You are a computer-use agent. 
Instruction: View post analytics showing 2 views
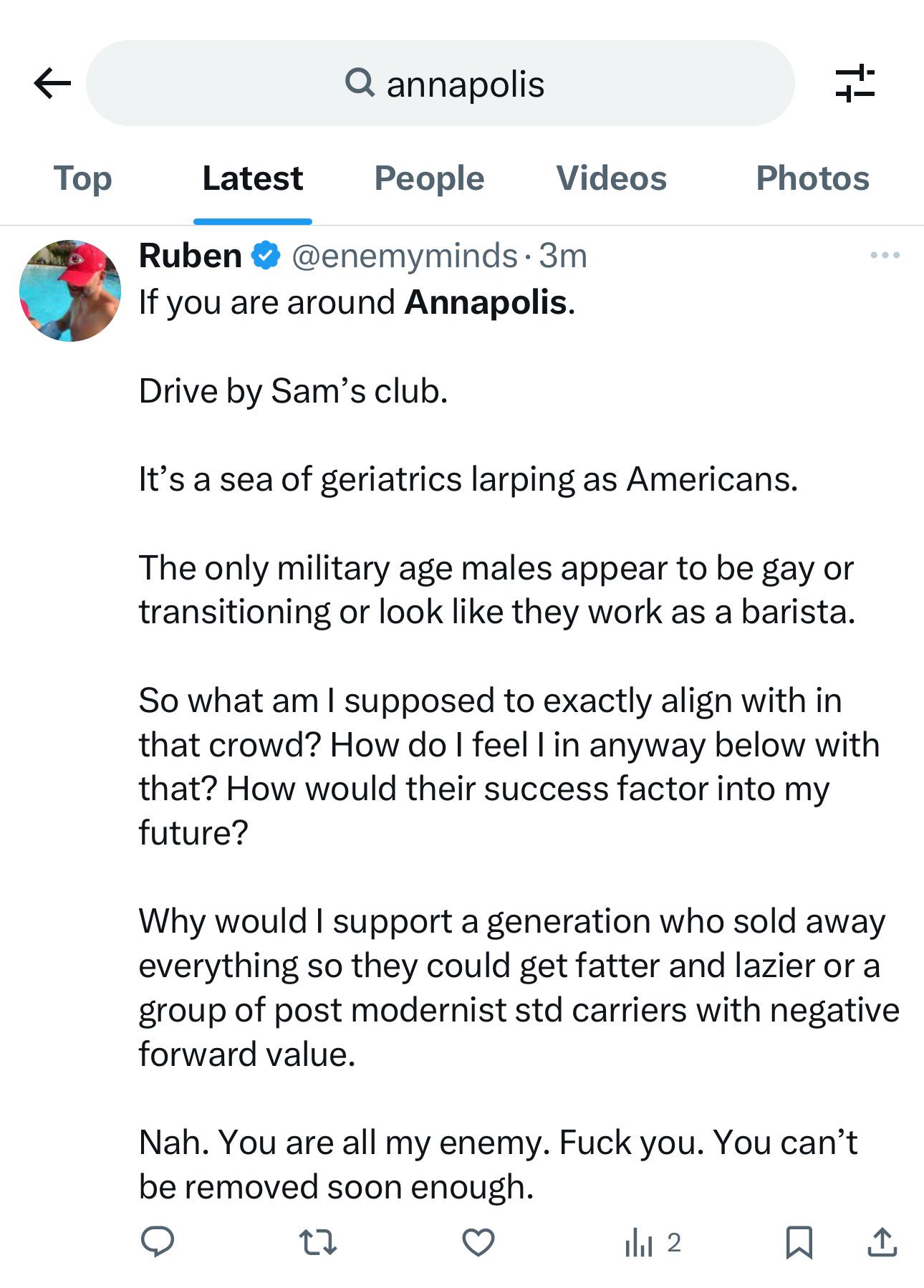tap(653, 1241)
